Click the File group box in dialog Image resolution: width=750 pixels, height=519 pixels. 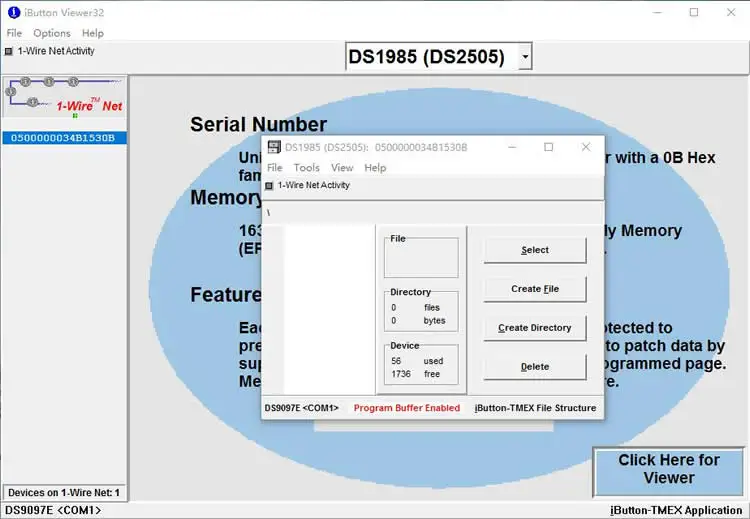click(x=421, y=257)
